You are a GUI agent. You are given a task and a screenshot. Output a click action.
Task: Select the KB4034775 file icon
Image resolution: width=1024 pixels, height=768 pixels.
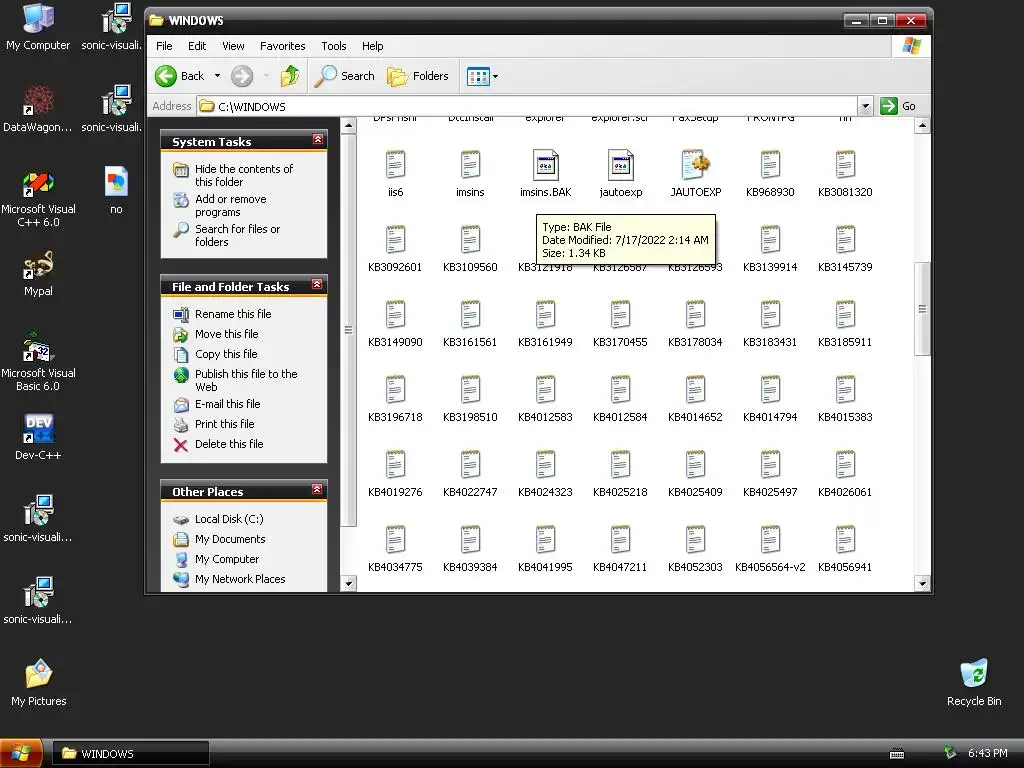tap(395, 541)
